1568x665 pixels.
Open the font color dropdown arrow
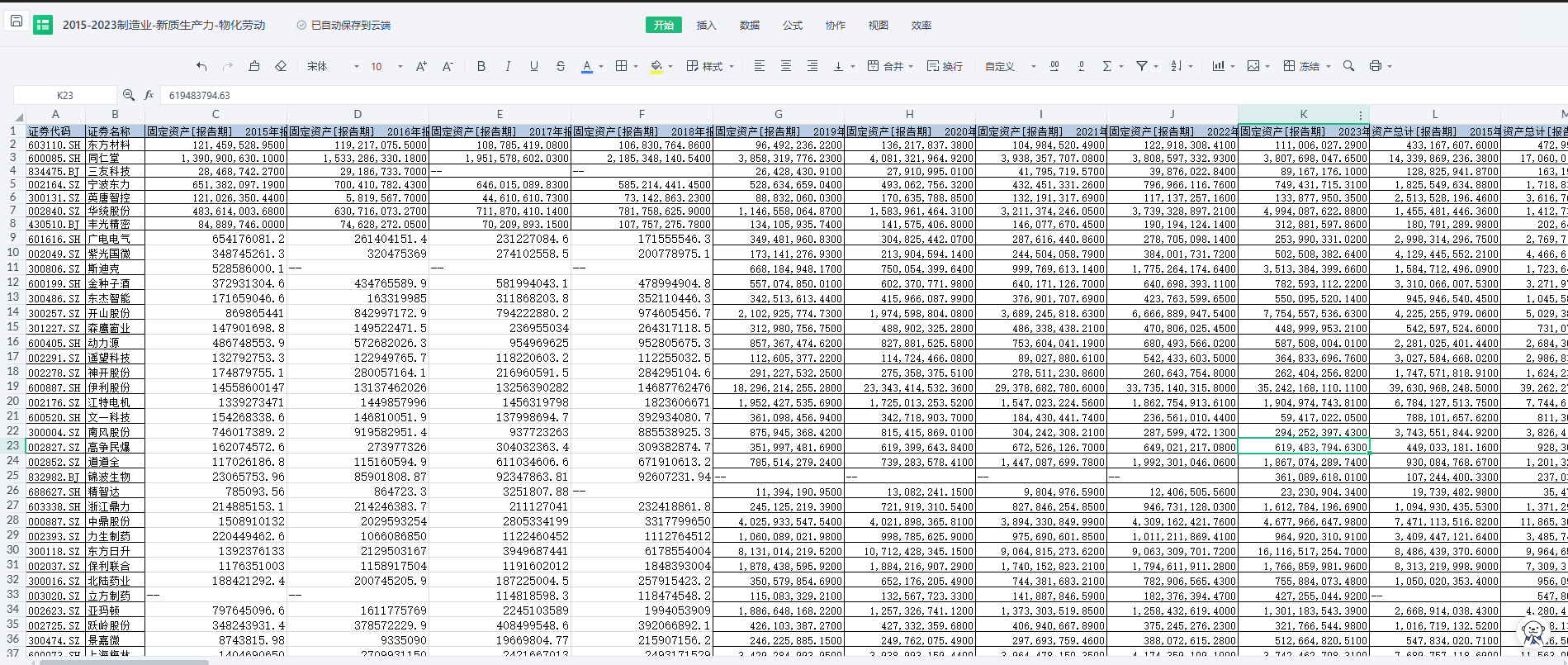click(x=601, y=66)
